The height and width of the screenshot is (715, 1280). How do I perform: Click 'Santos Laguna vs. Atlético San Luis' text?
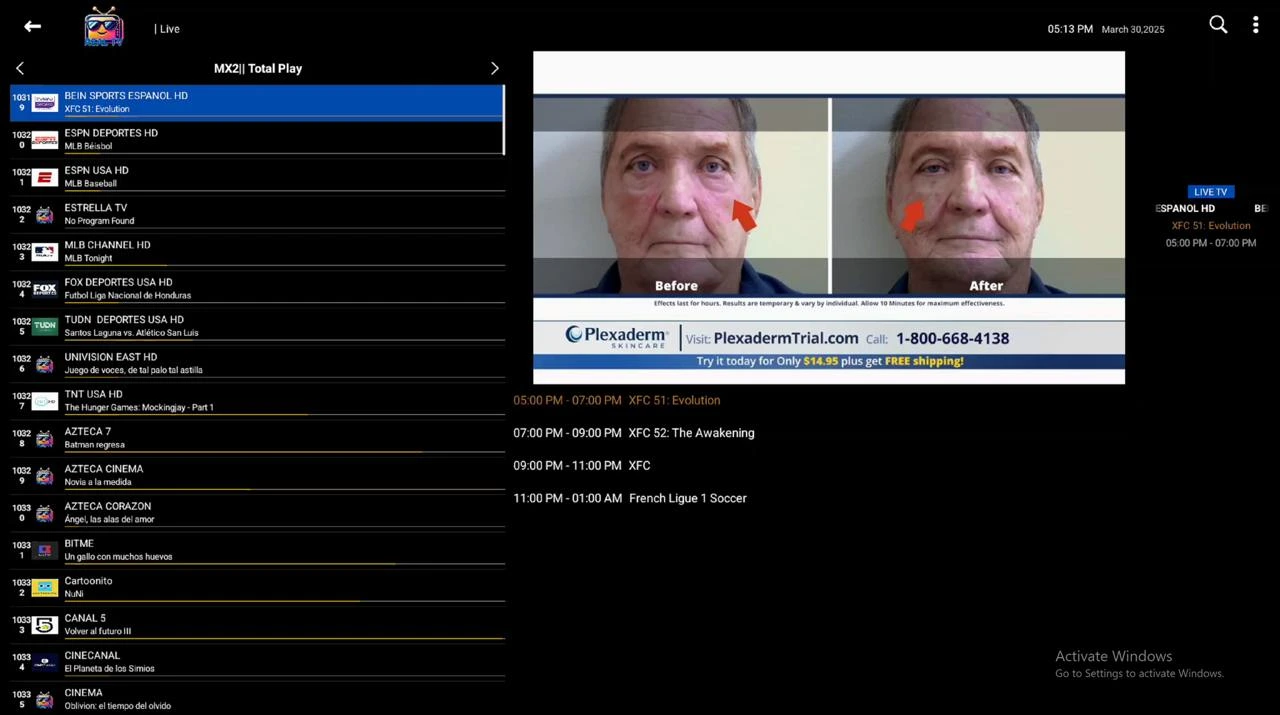132,333
